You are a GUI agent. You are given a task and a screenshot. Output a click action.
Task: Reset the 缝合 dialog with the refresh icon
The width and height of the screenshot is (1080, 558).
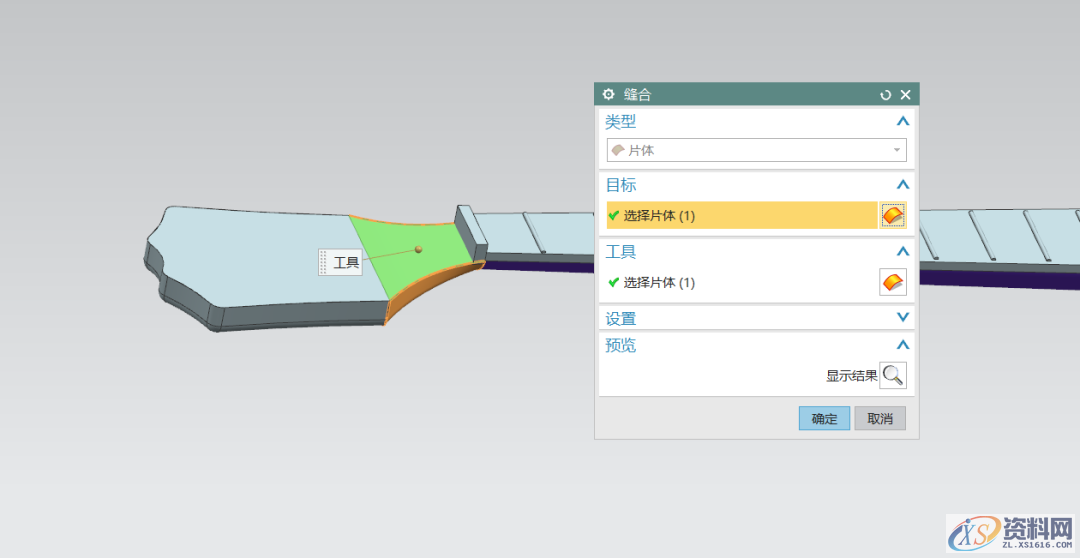pos(886,95)
